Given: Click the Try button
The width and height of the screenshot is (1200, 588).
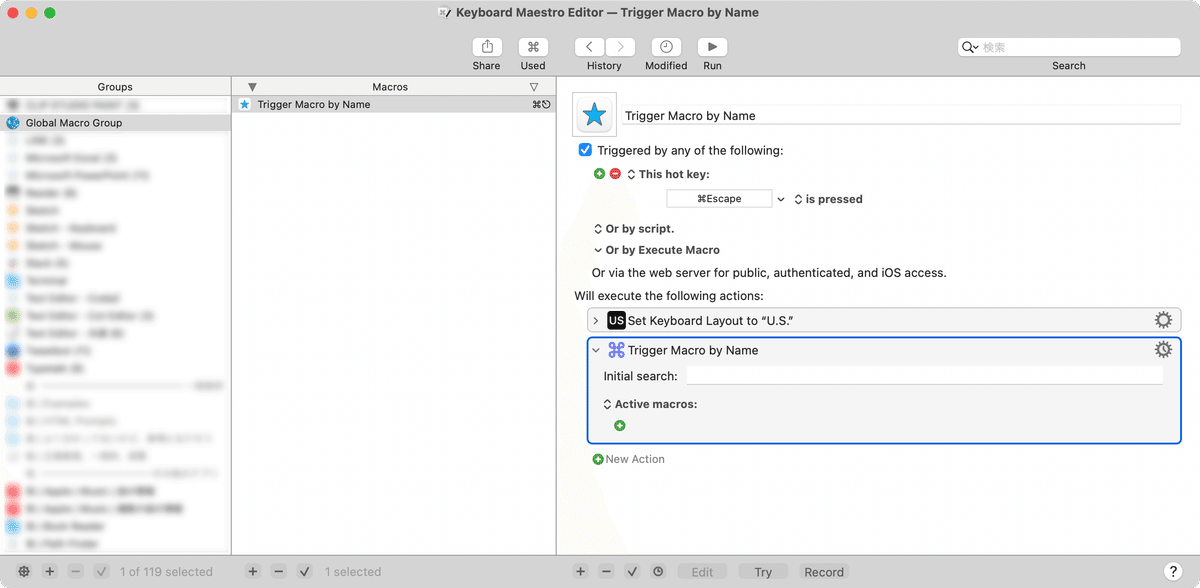Looking at the screenshot, I should pyautogui.click(x=763, y=572).
